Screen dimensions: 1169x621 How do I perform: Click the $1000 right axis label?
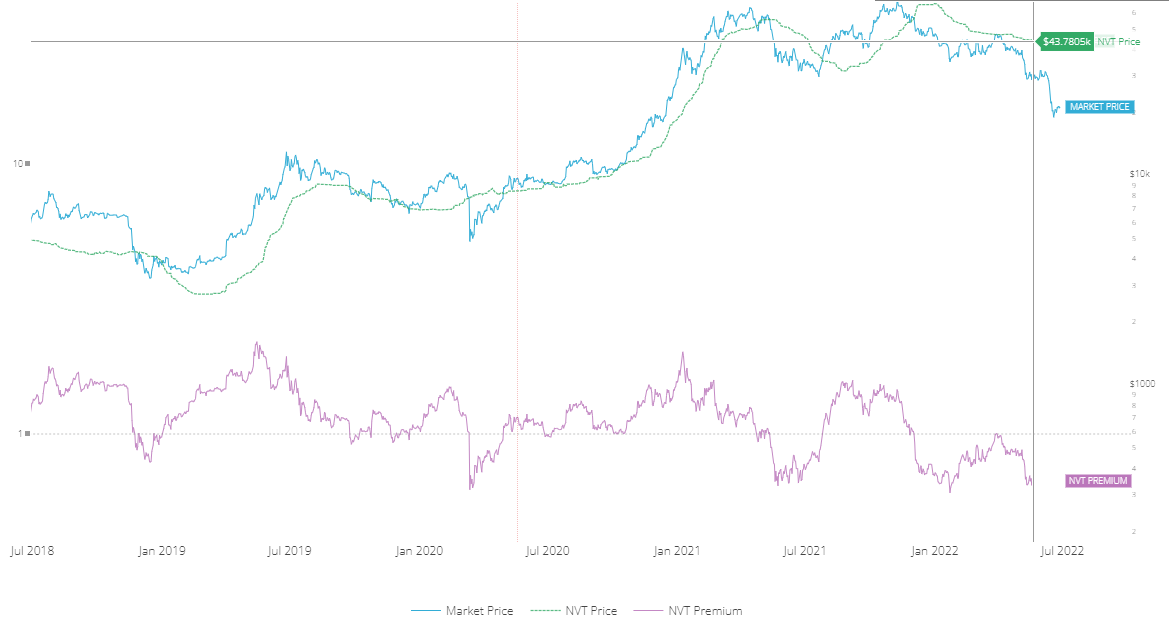[x=1142, y=384]
